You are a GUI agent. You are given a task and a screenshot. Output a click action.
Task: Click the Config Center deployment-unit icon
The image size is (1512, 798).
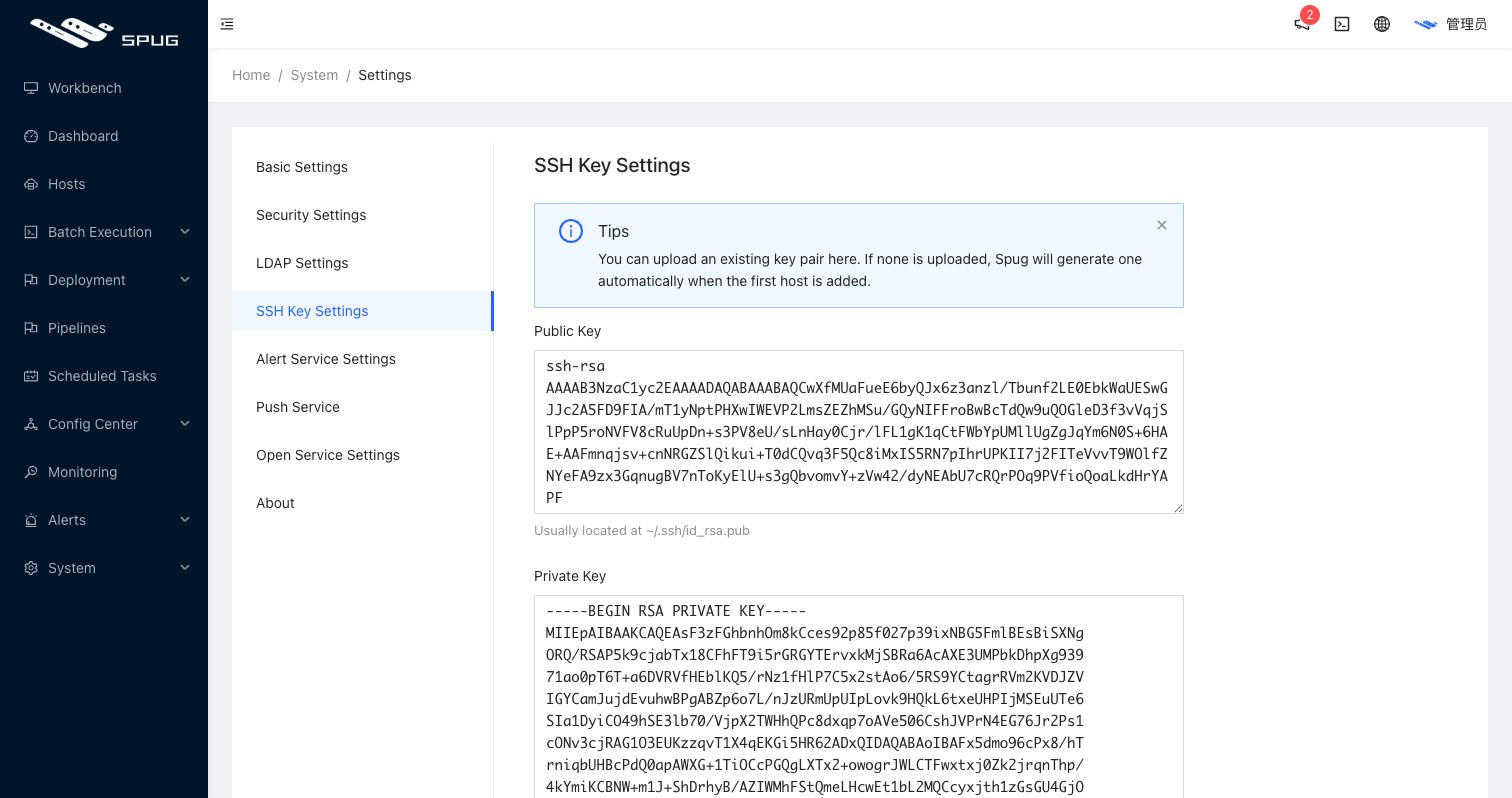(31, 424)
